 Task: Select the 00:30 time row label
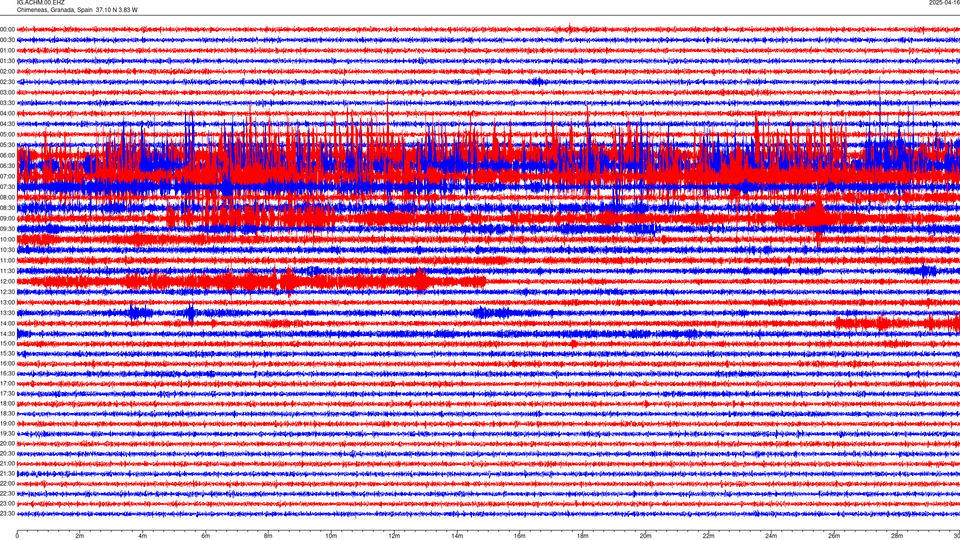pyautogui.click(x=7, y=40)
